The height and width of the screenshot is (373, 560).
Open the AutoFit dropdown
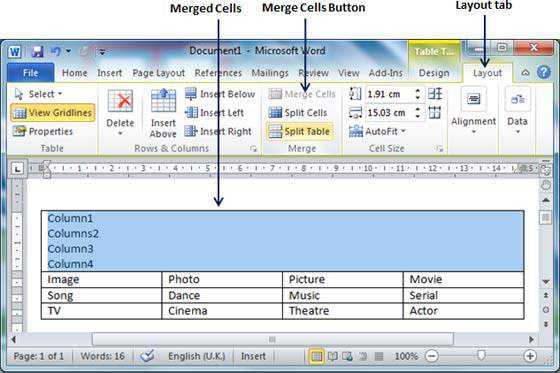[x=377, y=131]
